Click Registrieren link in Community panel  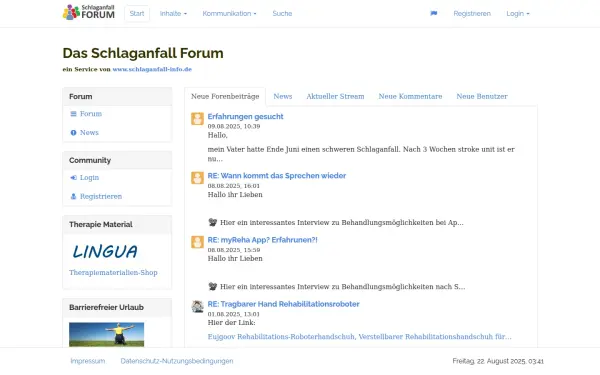pyautogui.click(x=101, y=196)
